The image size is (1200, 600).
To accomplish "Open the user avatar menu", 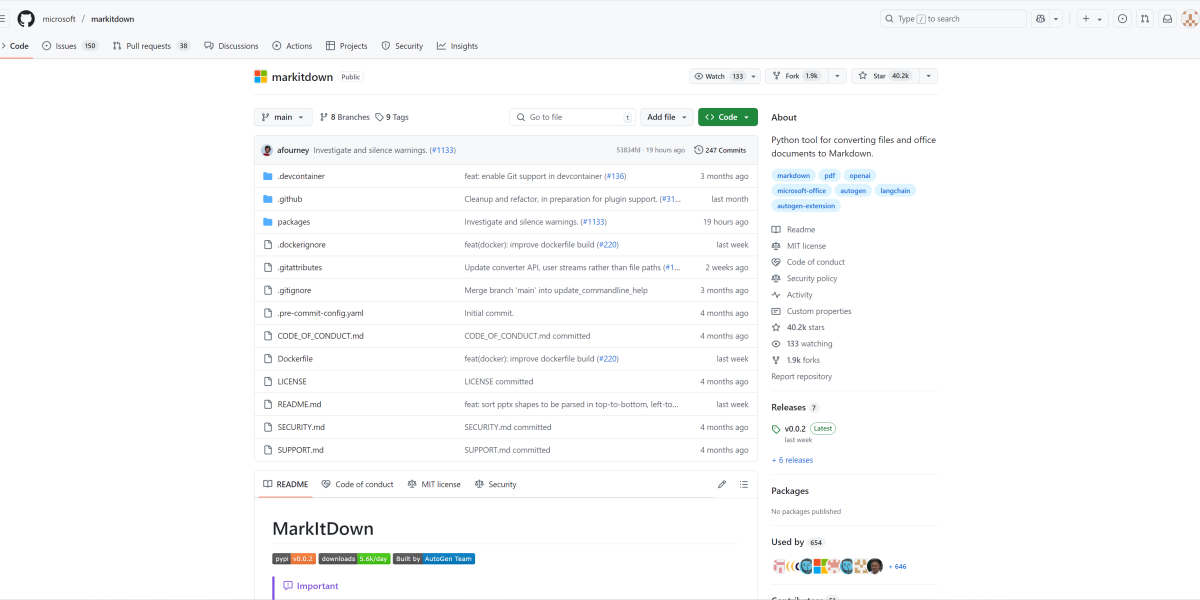I will coord(1190,18).
